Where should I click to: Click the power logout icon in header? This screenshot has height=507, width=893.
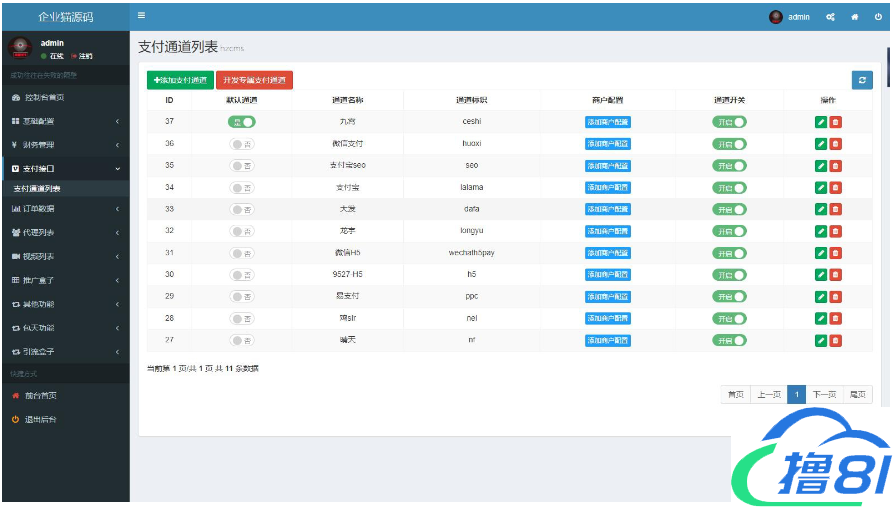coord(879,17)
